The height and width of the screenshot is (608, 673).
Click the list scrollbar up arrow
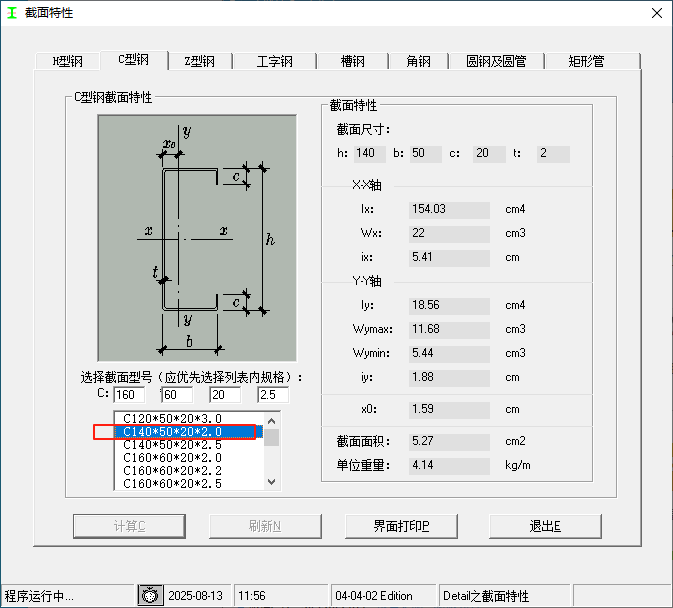click(271, 421)
